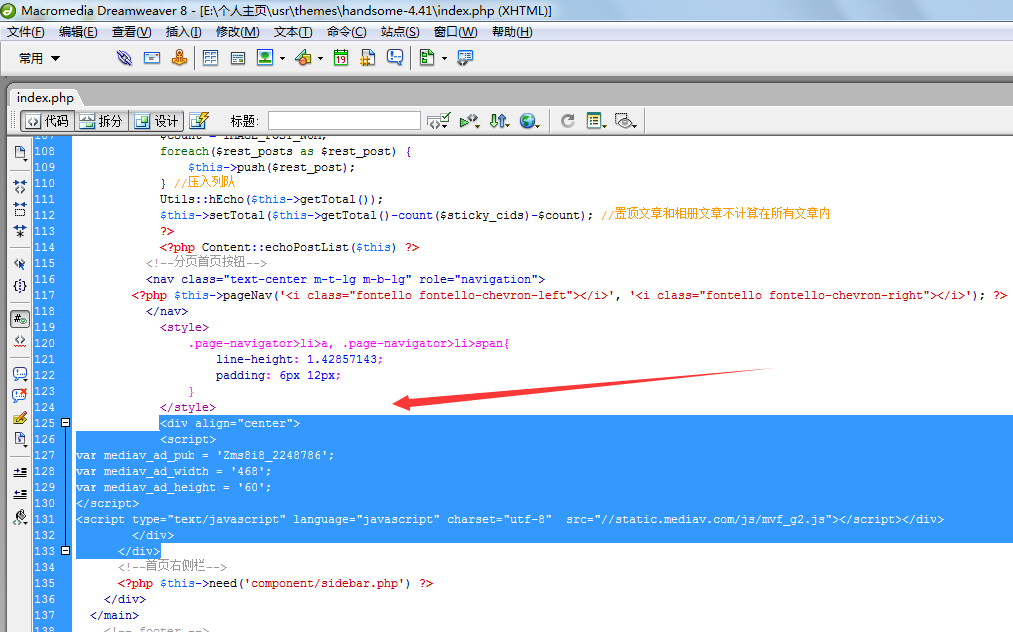Collapse the code block at line 125
Image resolution: width=1013 pixels, height=632 pixels.
coord(65,423)
